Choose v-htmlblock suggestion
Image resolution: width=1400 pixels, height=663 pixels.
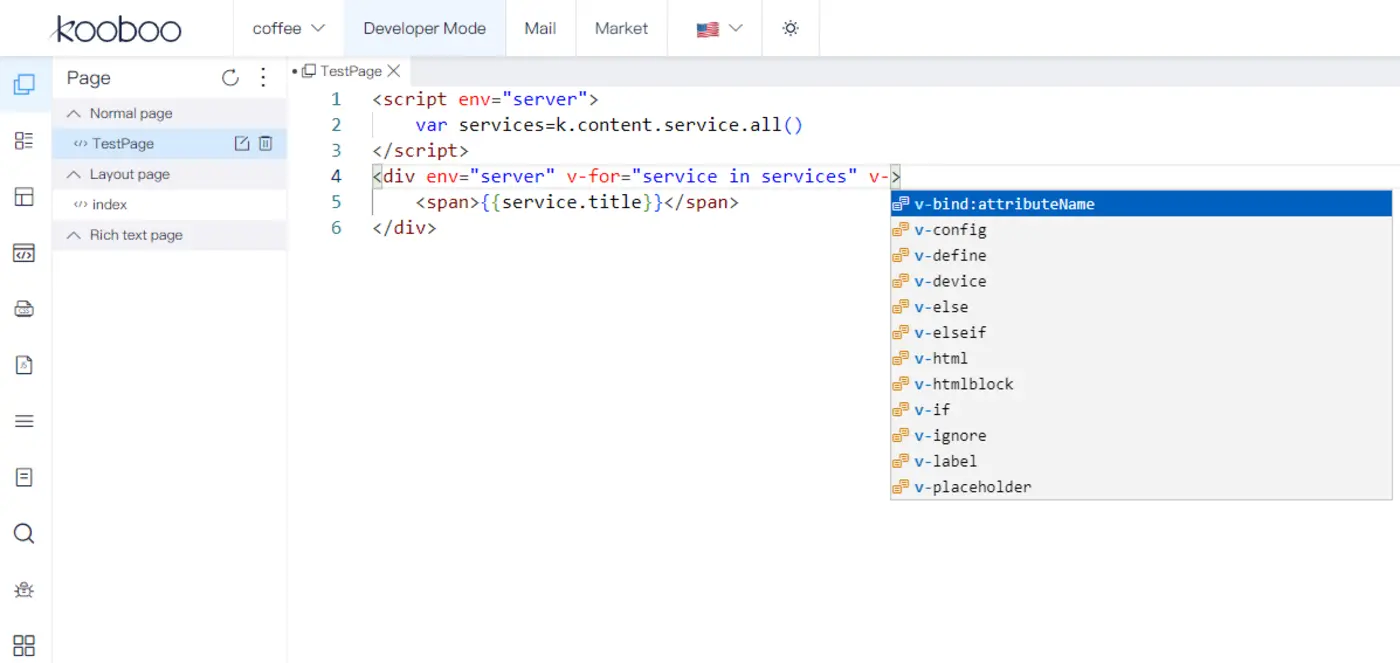tap(1141, 384)
